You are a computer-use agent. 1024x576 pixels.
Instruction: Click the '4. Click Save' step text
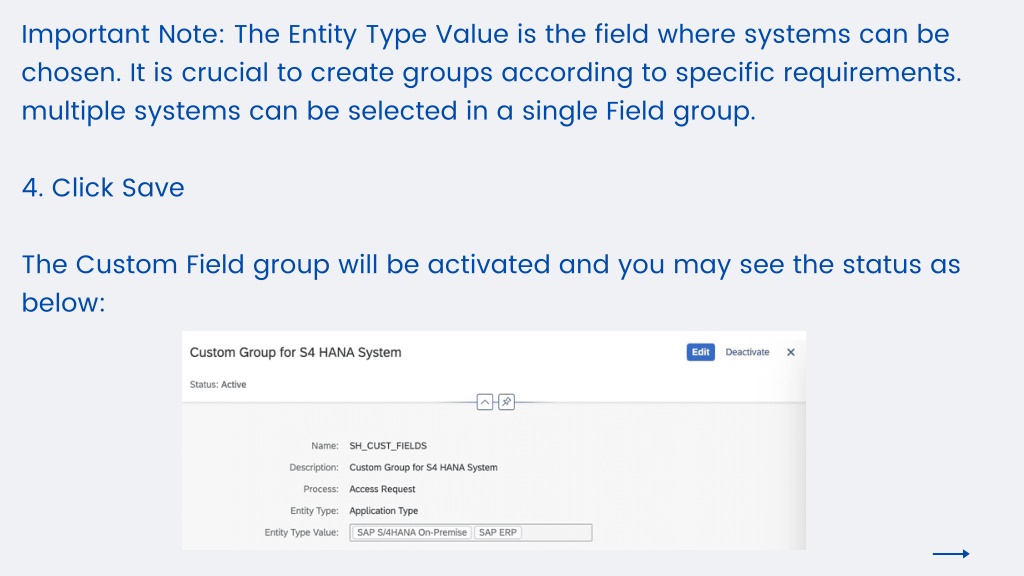point(103,188)
